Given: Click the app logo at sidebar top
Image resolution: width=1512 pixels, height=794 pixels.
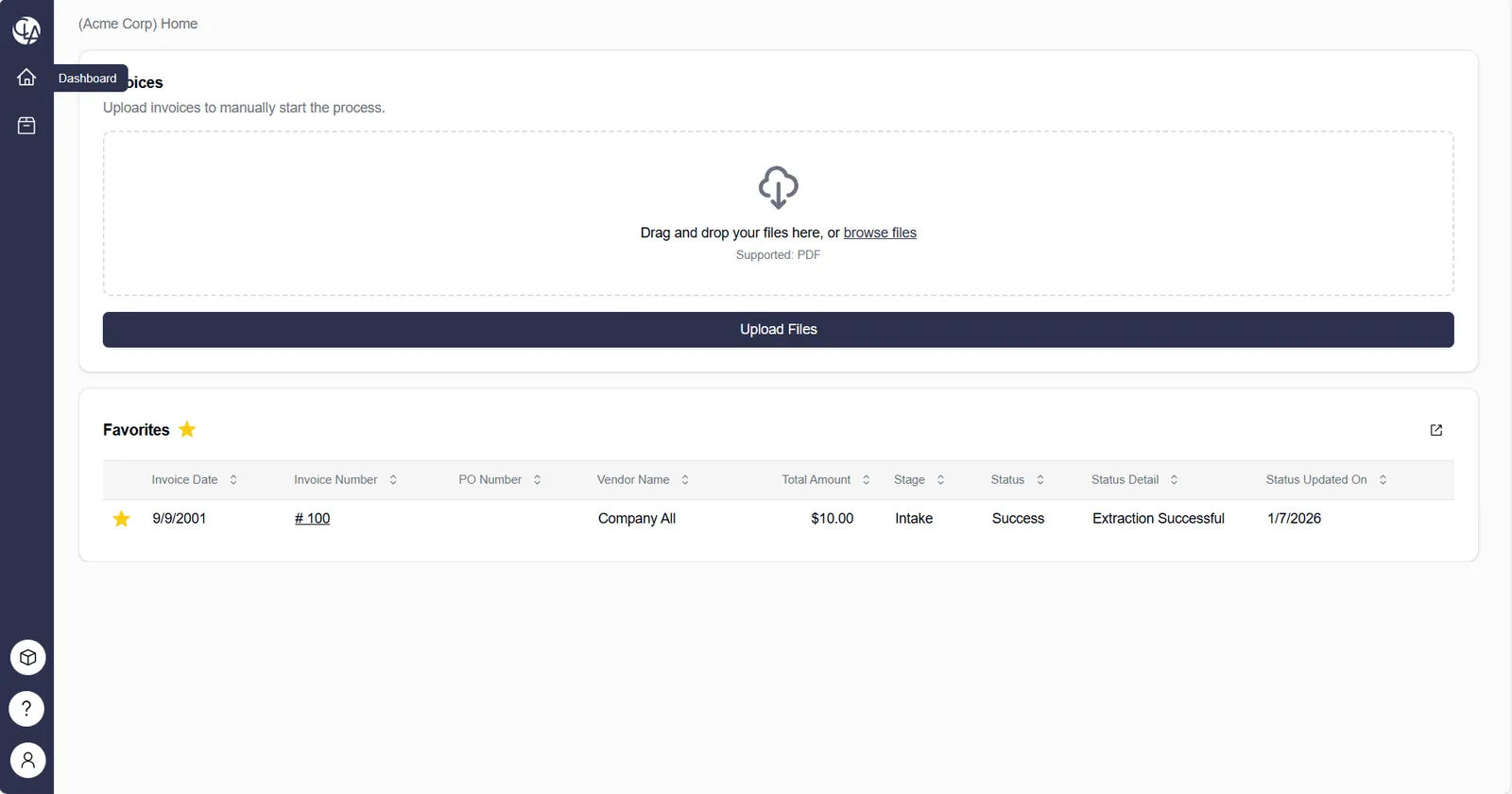Looking at the screenshot, I should [x=26, y=30].
